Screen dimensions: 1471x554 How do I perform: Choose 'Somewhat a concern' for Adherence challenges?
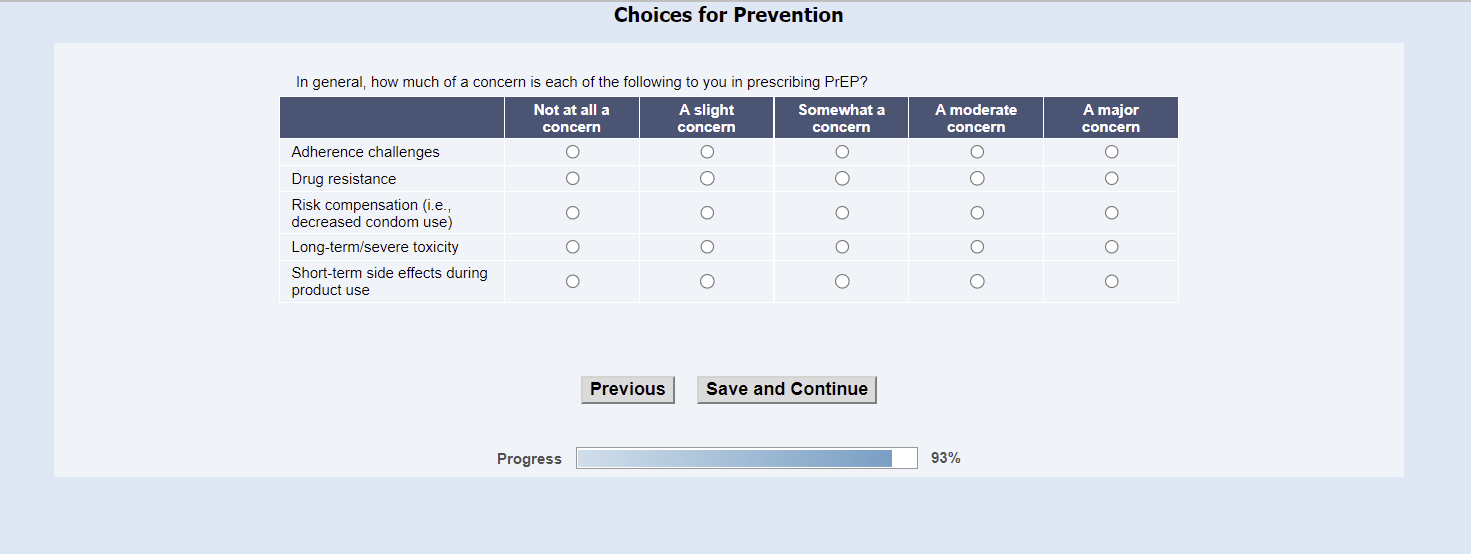point(842,152)
